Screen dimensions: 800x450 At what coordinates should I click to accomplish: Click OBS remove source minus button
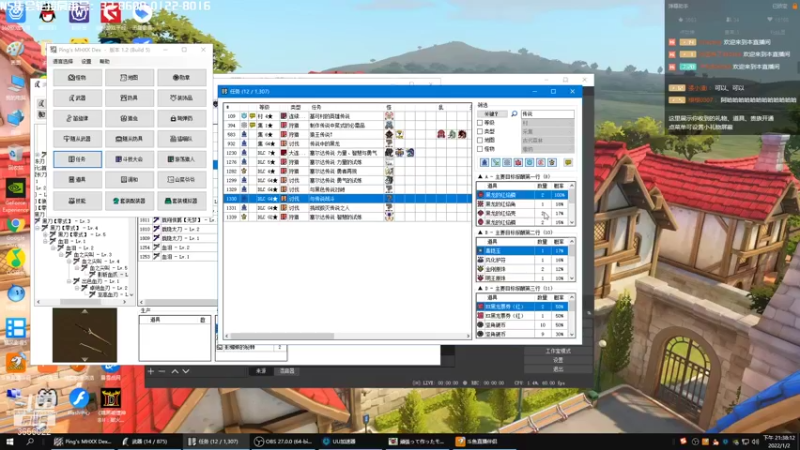point(162,371)
